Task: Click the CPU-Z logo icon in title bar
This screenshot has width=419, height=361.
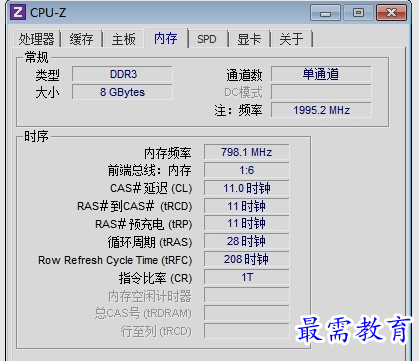Action: tap(18, 12)
